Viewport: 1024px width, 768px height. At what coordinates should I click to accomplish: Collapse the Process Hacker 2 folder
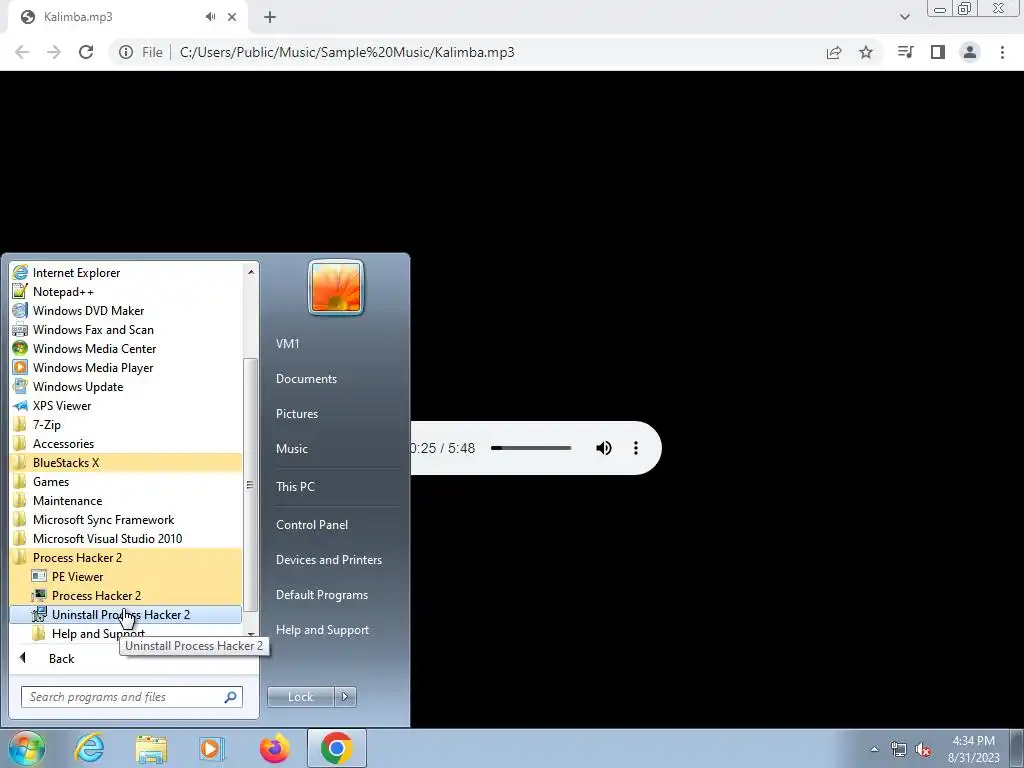click(126, 557)
